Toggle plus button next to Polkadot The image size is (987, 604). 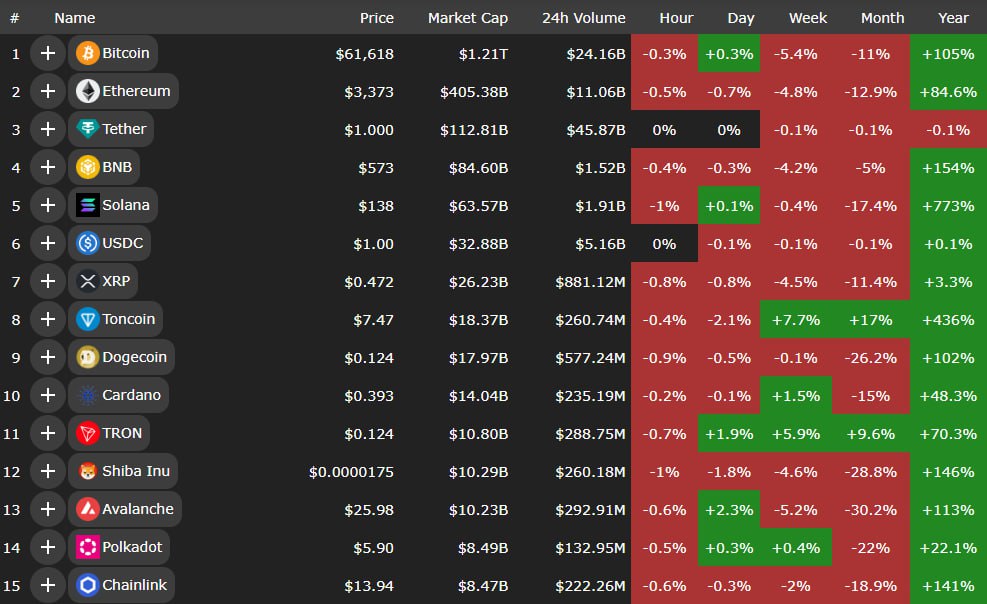(x=47, y=547)
